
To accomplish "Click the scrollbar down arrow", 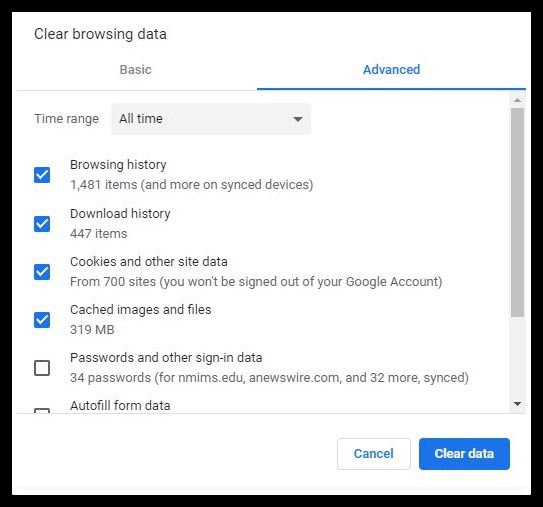I will click(x=517, y=404).
